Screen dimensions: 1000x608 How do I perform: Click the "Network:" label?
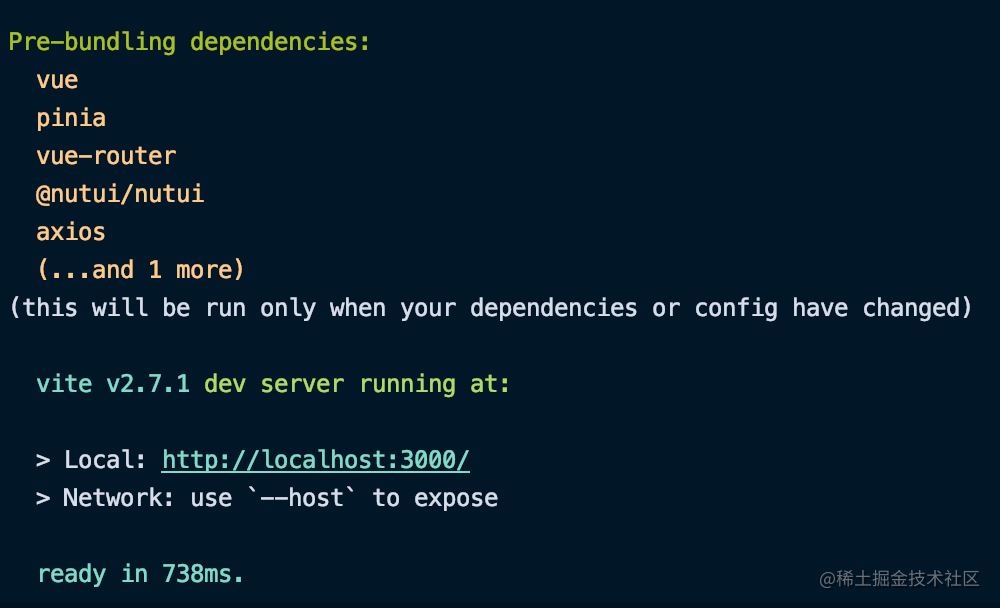coord(119,498)
